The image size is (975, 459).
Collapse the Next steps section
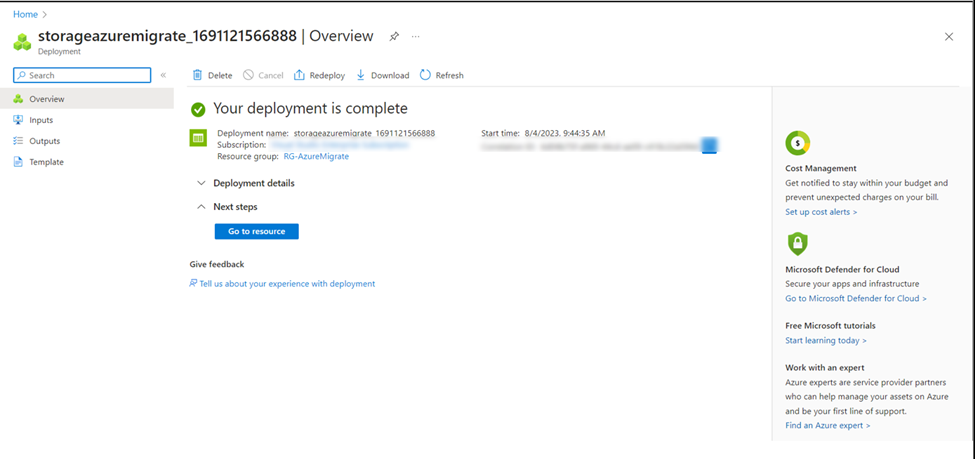coord(227,206)
